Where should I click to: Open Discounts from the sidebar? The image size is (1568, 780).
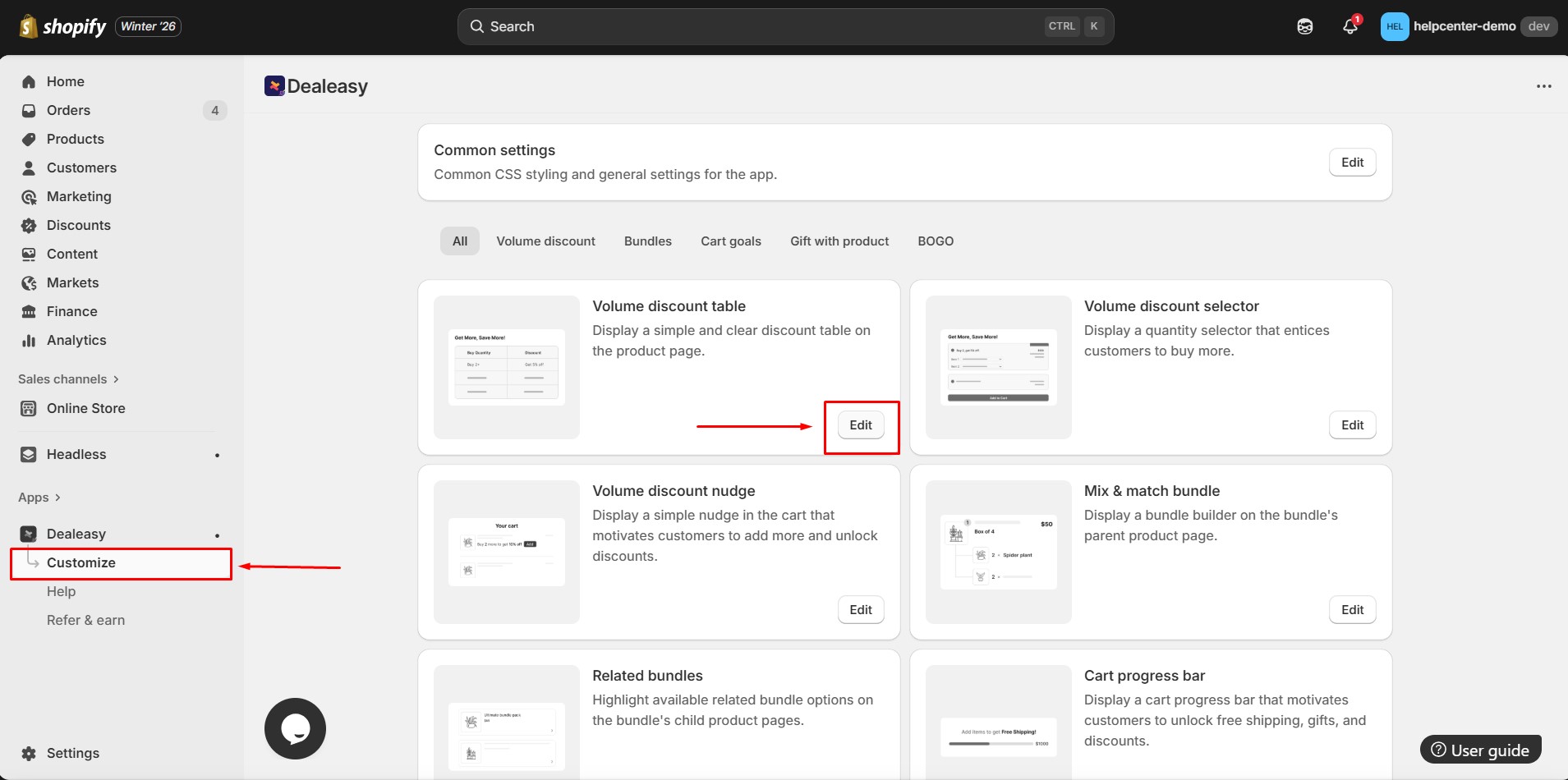[78, 225]
